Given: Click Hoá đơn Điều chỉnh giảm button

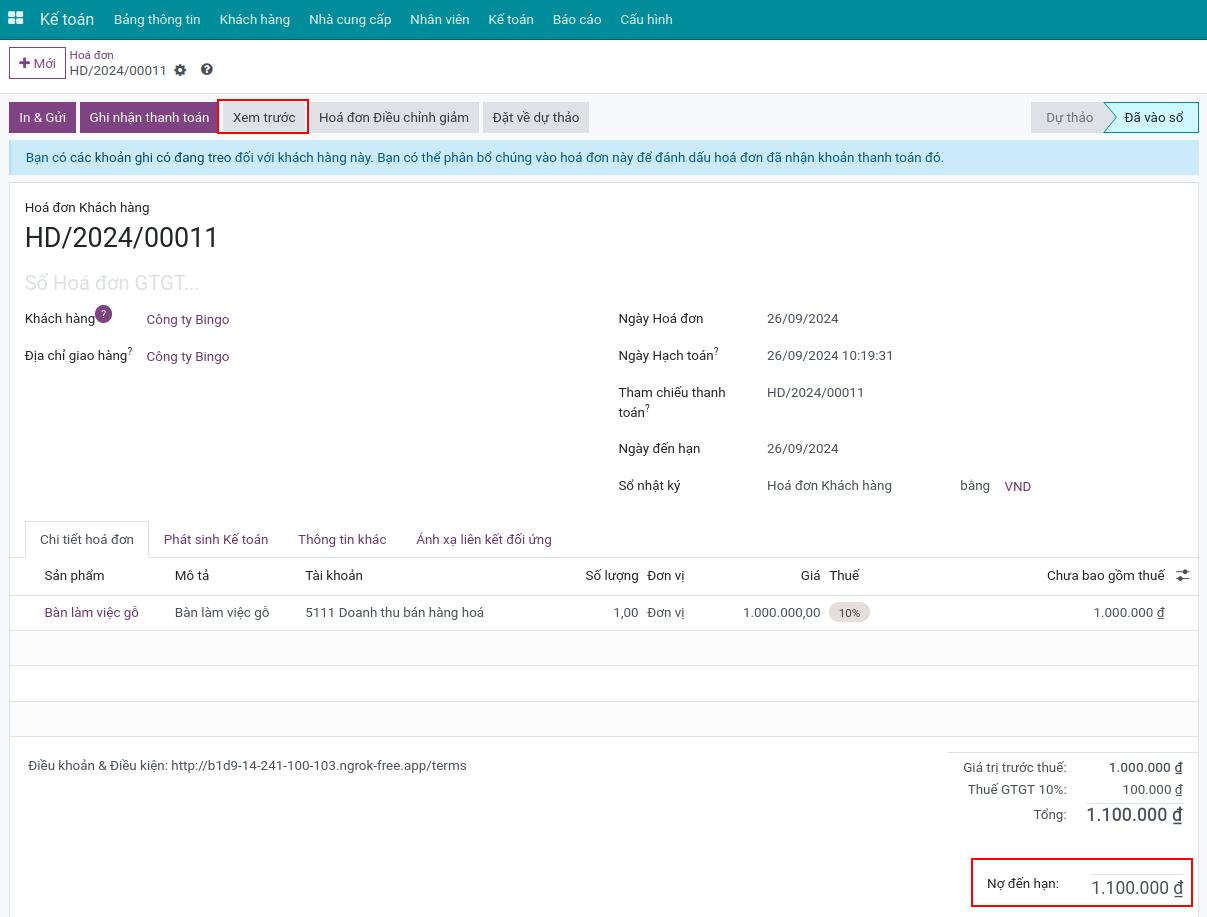Looking at the screenshot, I should (394, 117).
